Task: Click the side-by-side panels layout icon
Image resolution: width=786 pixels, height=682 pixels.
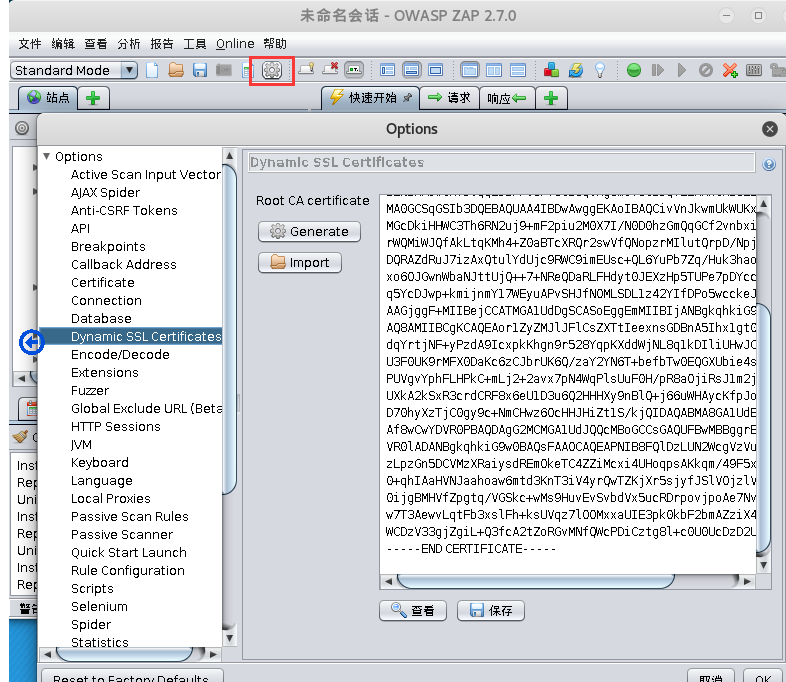Action: [x=494, y=70]
